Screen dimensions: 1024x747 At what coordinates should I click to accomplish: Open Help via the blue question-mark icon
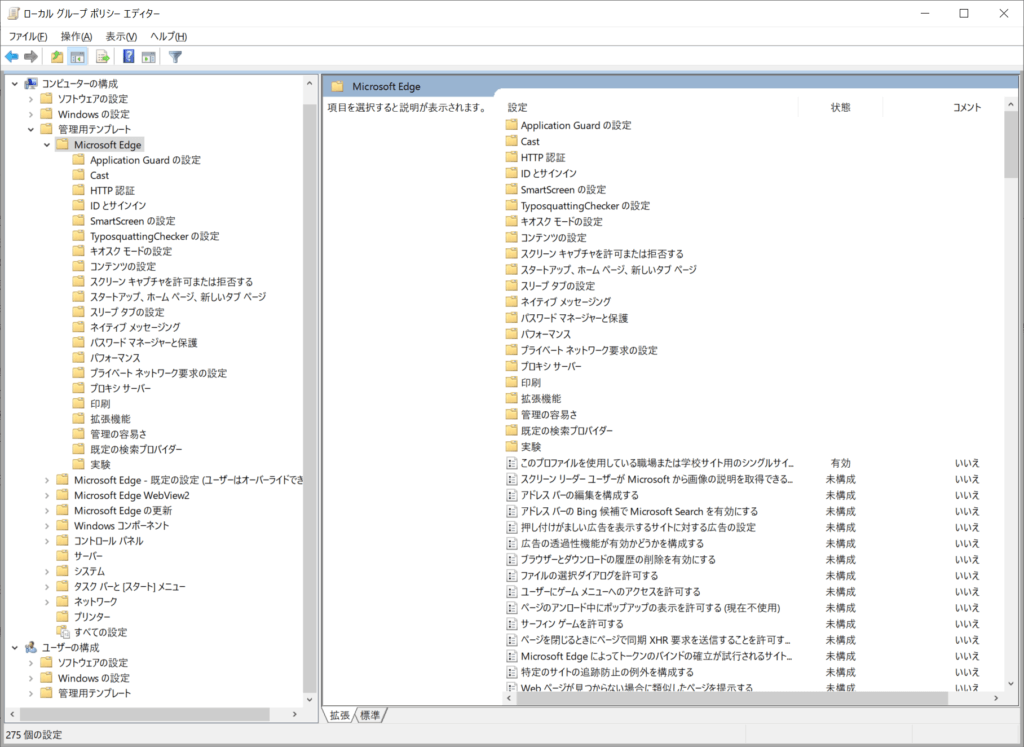click(x=129, y=57)
